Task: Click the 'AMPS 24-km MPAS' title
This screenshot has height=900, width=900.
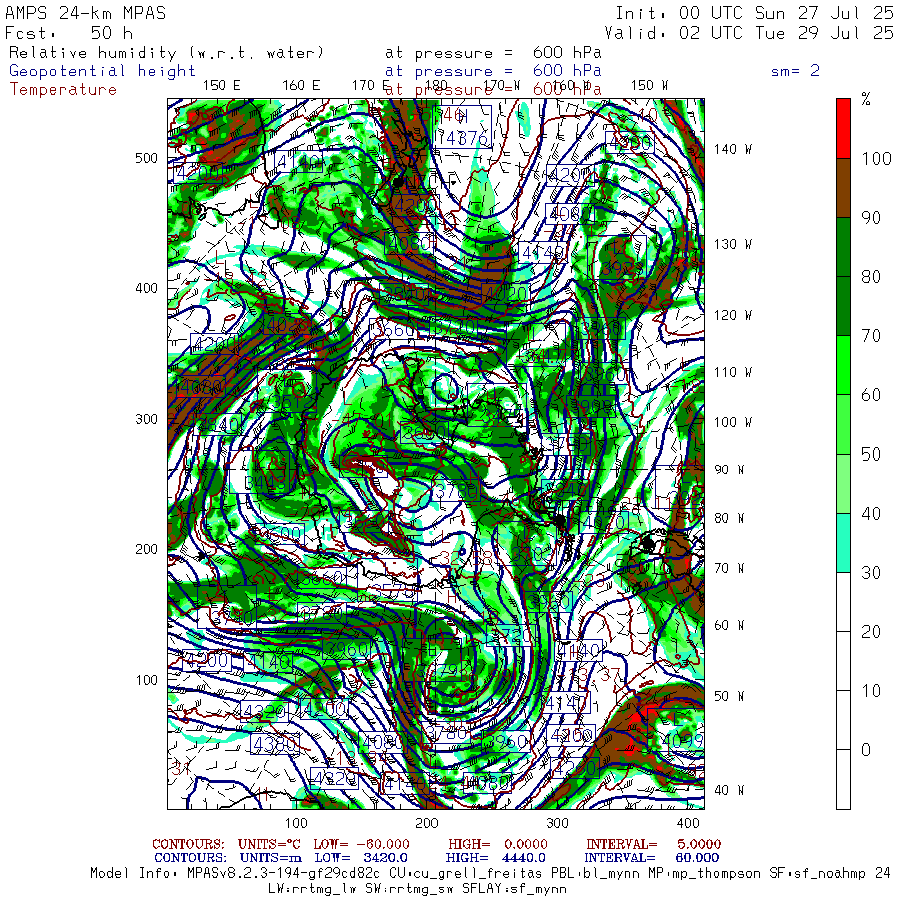Action: tap(85, 13)
